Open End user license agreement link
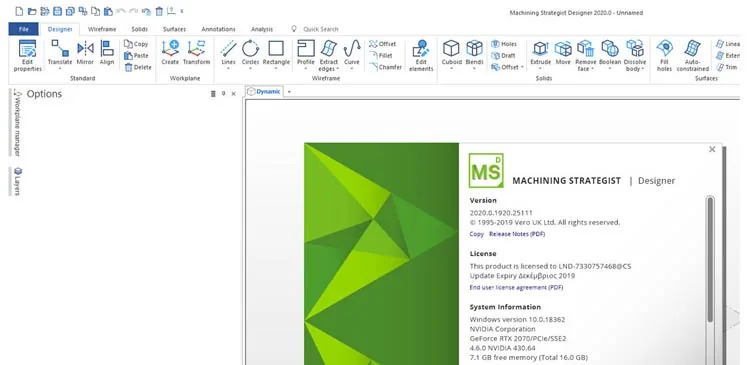 click(516, 288)
